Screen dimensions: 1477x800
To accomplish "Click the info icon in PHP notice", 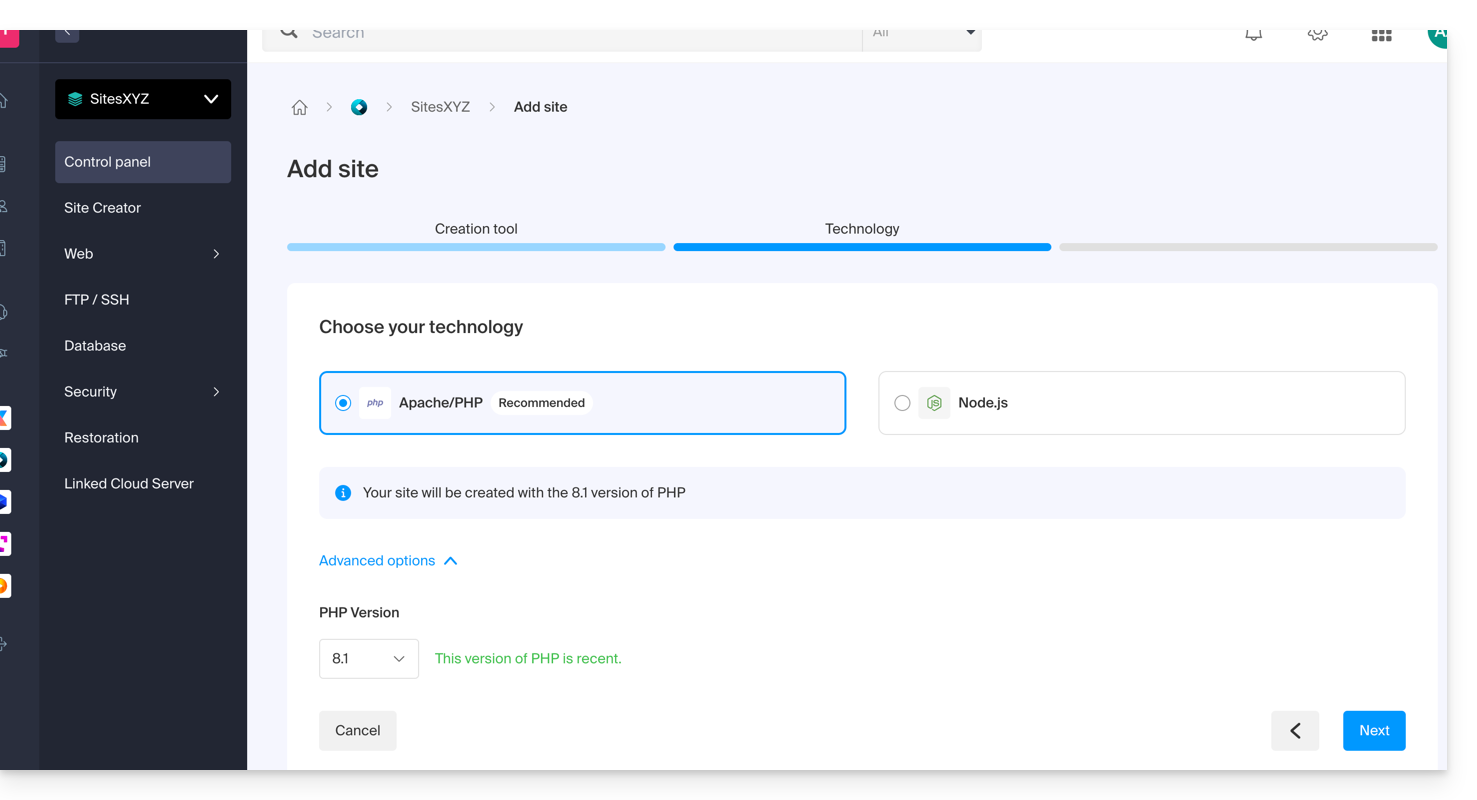I will coord(343,493).
